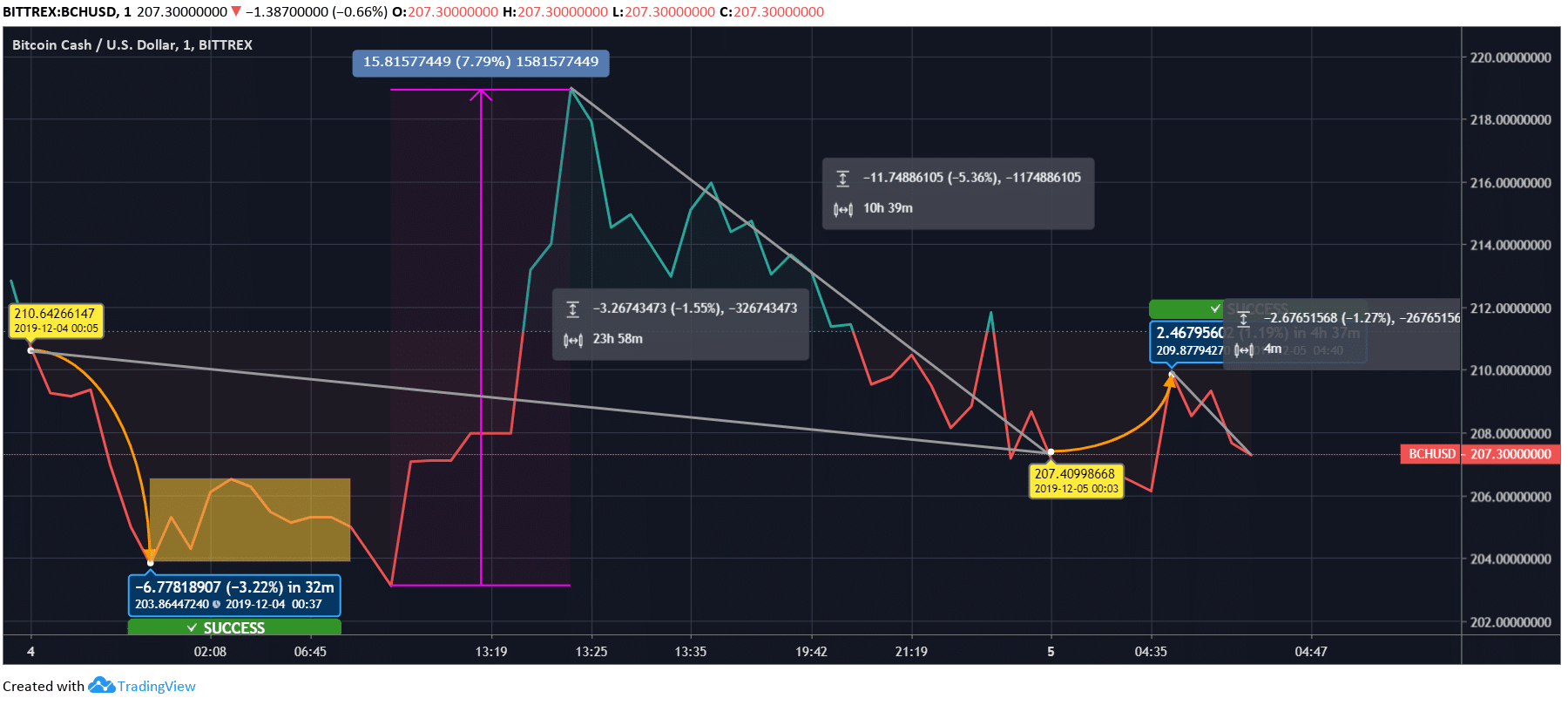Click the 212.00000000 price axis label
1568x705 pixels.
1511,308
